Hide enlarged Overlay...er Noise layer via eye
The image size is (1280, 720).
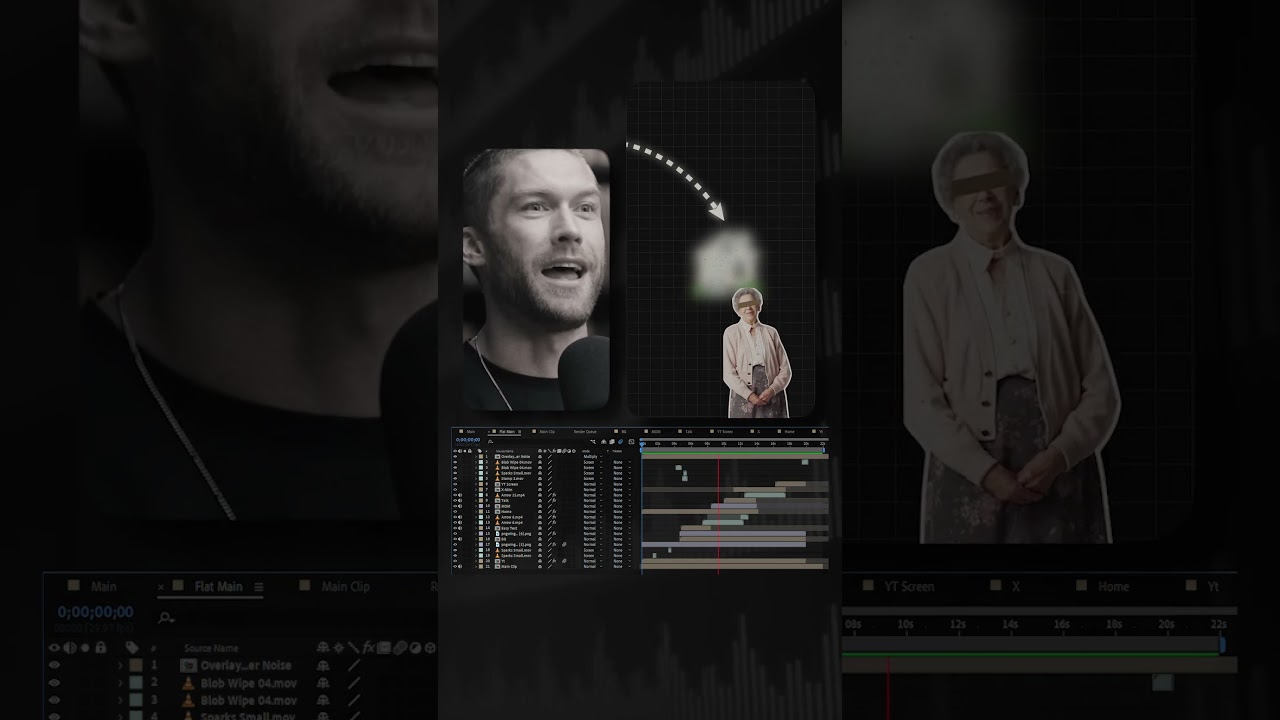click(x=54, y=665)
